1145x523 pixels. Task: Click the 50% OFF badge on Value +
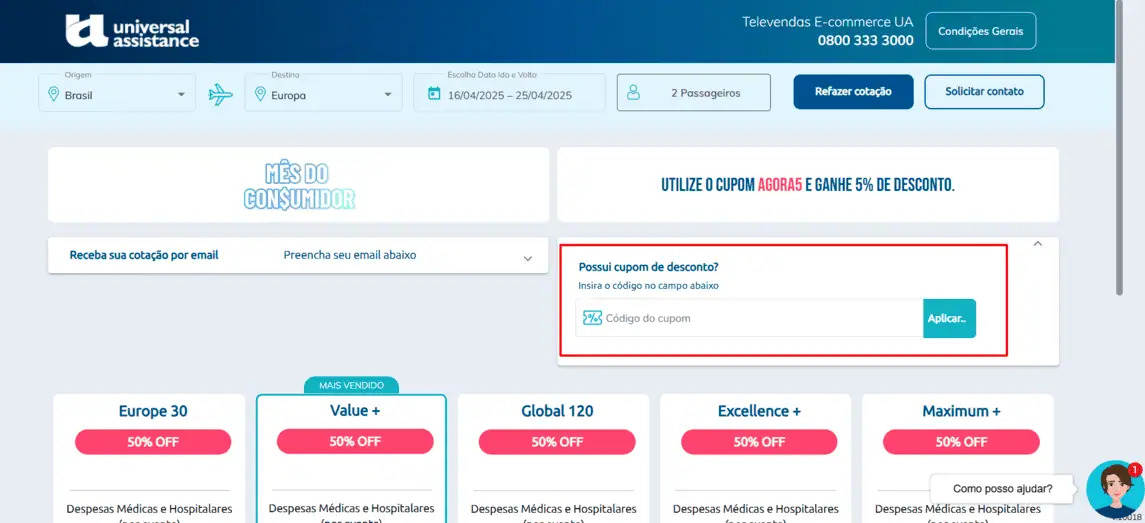tap(355, 441)
